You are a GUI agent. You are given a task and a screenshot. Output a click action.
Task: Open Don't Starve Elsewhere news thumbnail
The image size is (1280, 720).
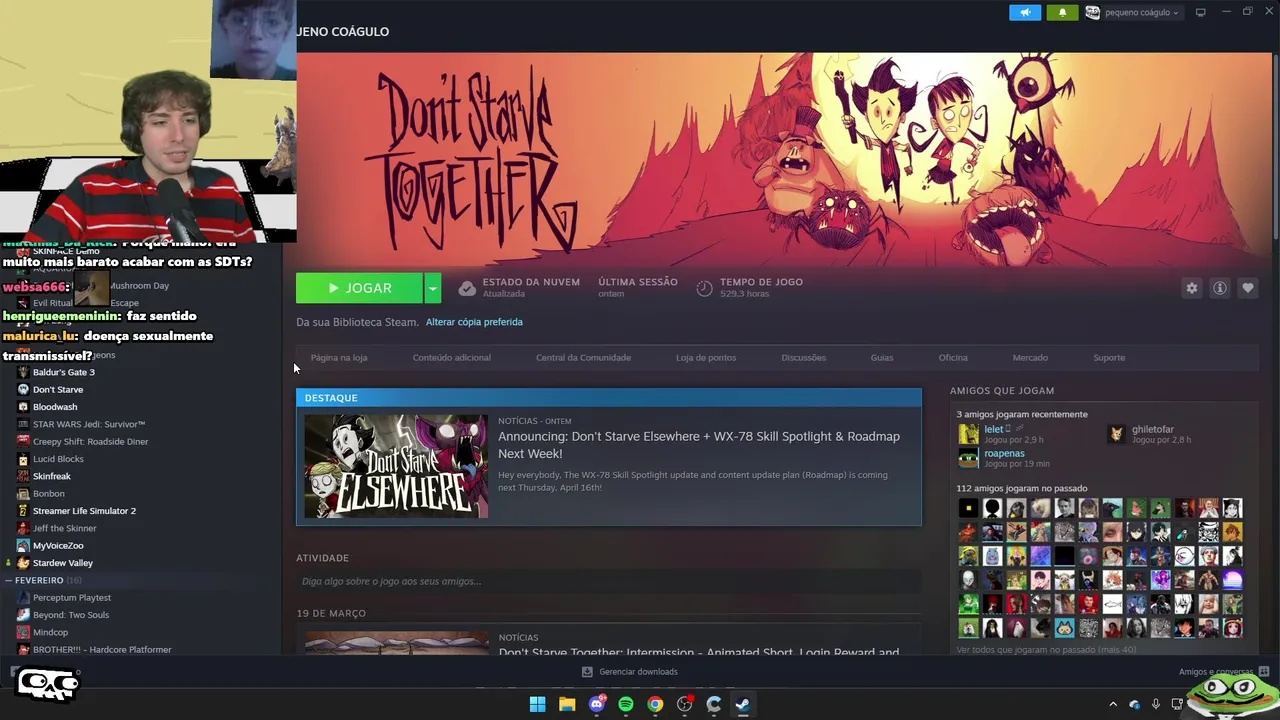point(396,466)
